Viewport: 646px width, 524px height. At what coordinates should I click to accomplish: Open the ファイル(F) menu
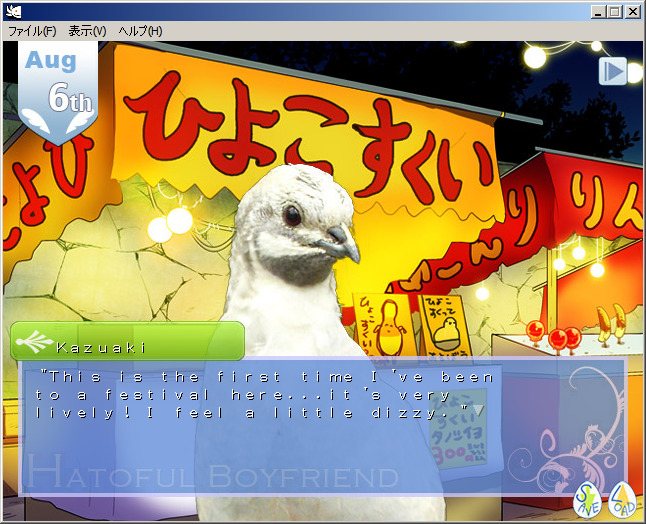coord(32,31)
